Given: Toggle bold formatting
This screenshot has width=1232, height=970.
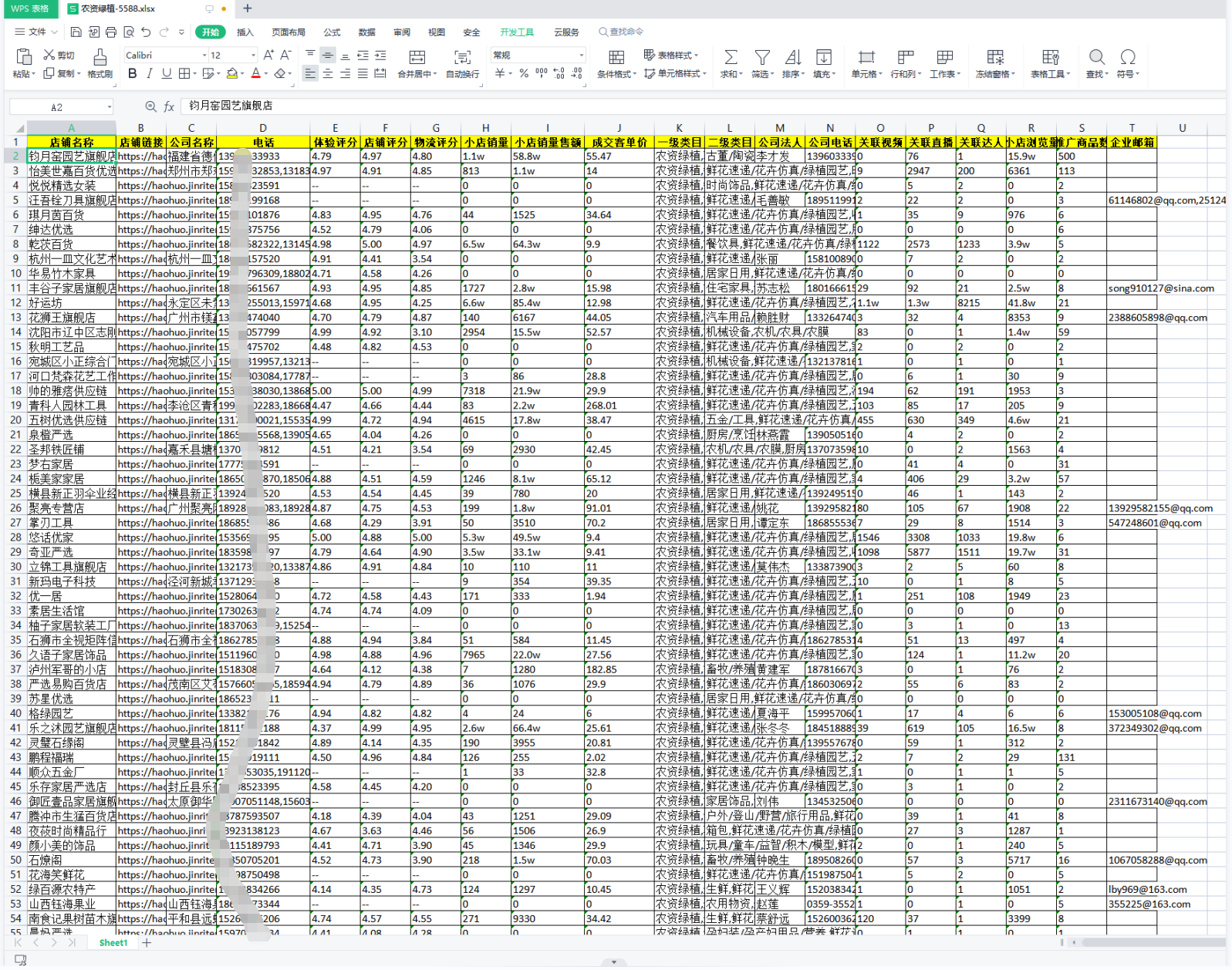Looking at the screenshot, I should pos(133,74).
